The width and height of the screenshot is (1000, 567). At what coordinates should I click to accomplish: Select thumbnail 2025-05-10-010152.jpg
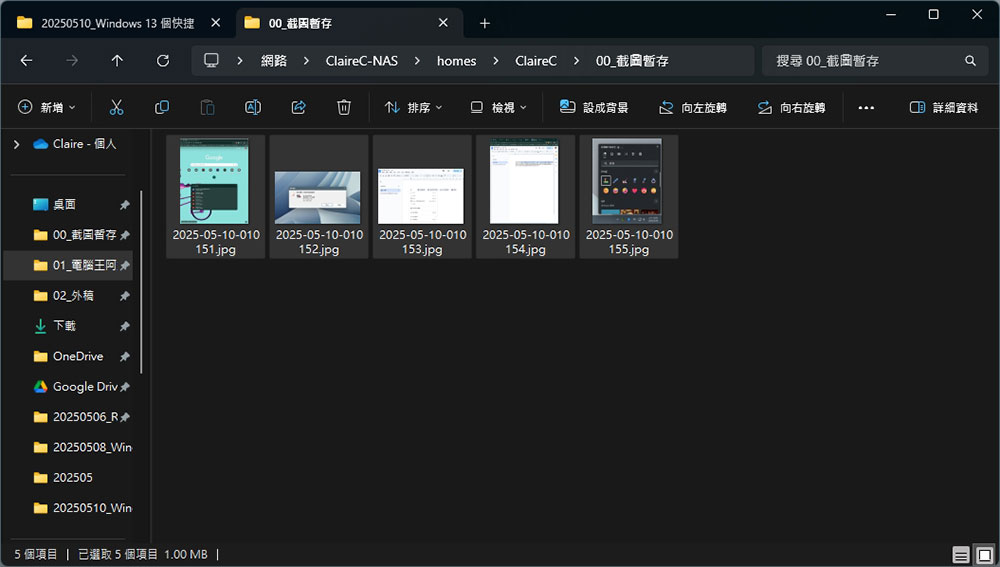pyautogui.click(x=319, y=196)
